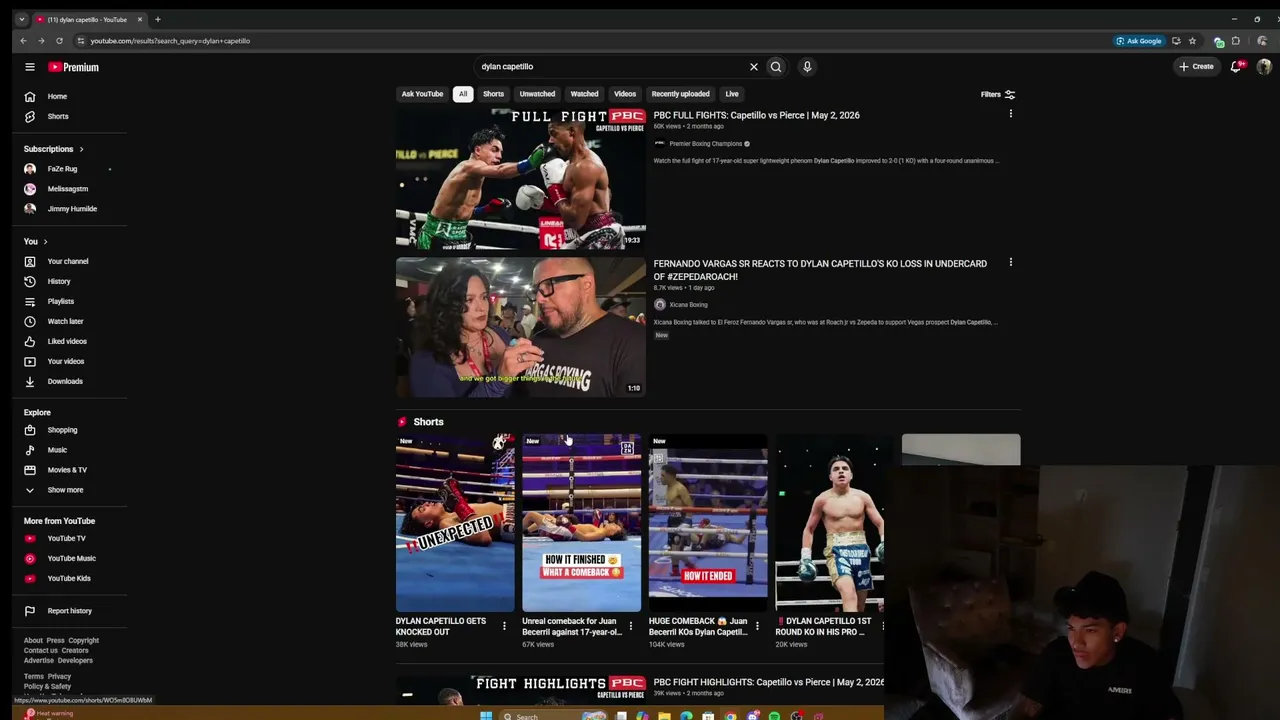Go to the YouTube Premium logo home
Screen dimensions: 1280x720
pyautogui.click(x=74, y=67)
